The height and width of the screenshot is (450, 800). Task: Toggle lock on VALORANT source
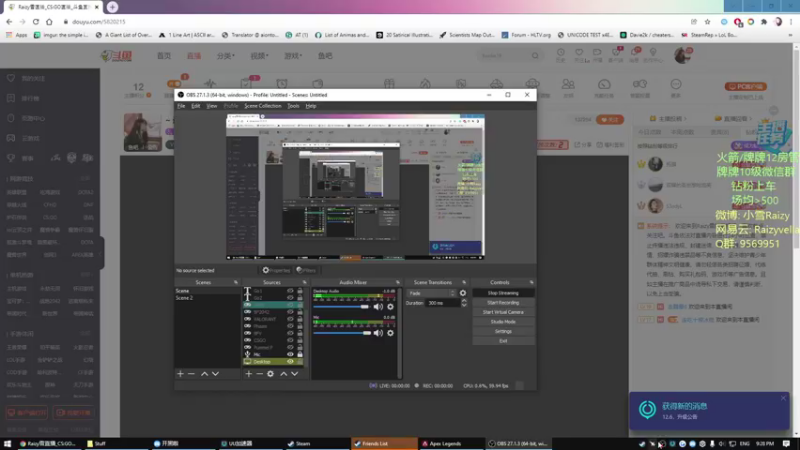click(x=300, y=319)
